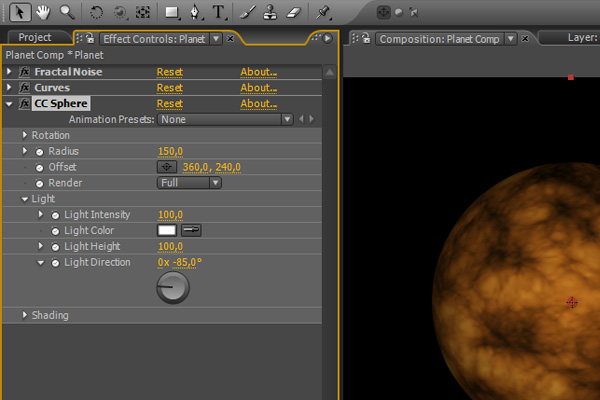
Task: Expand the Radius property
Action: pyautogui.click(x=24, y=151)
